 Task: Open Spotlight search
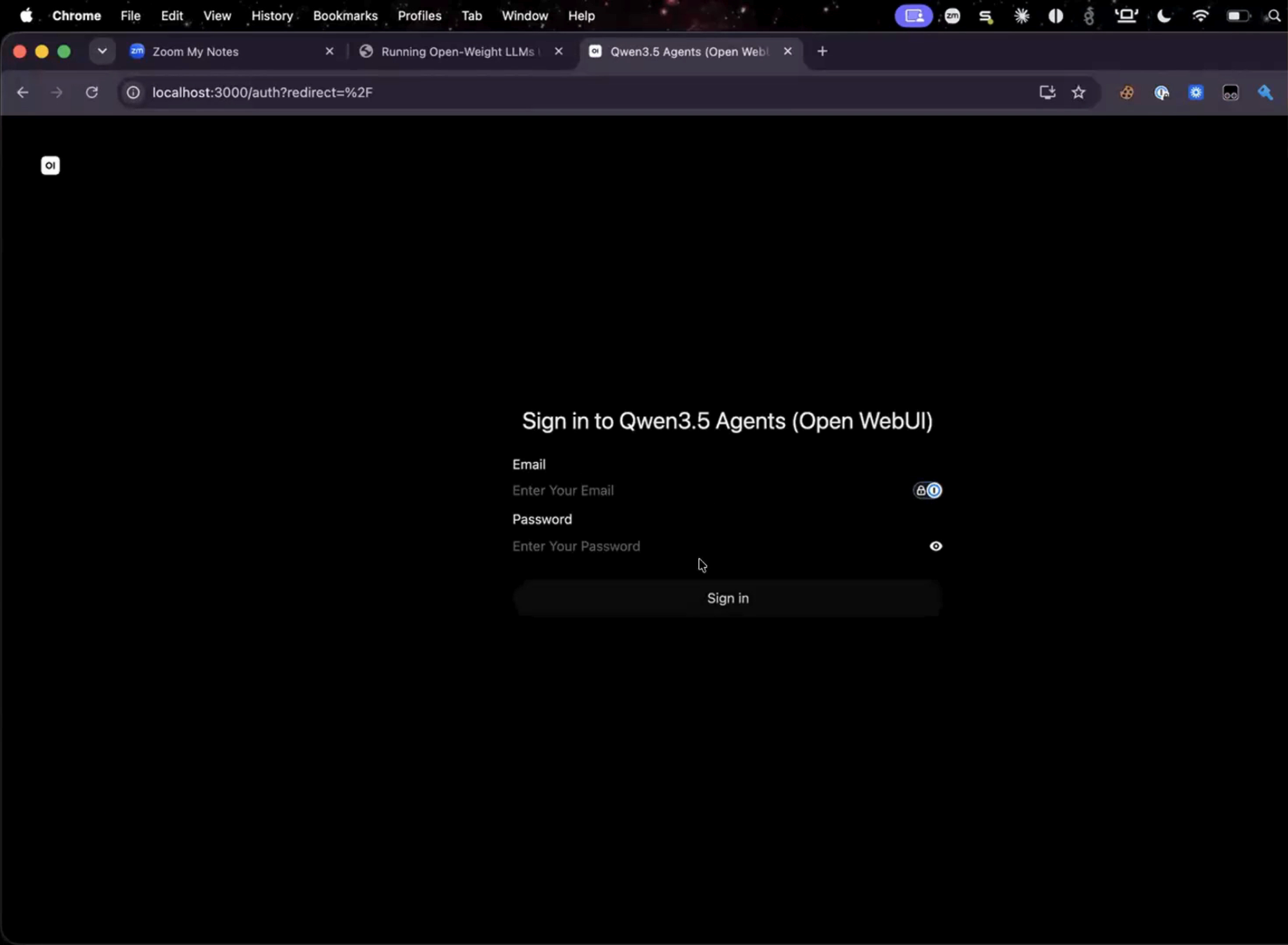(x=1274, y=16)
